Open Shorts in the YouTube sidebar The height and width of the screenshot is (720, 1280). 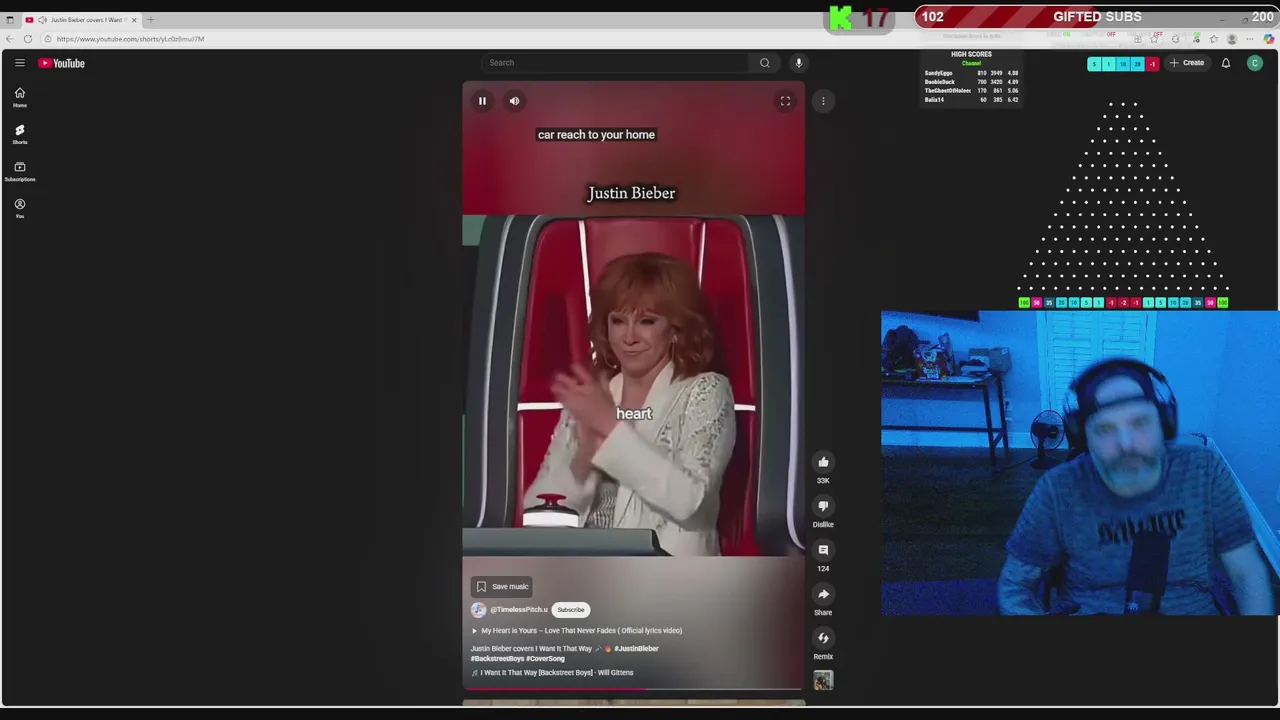click(x=19, y=134)
